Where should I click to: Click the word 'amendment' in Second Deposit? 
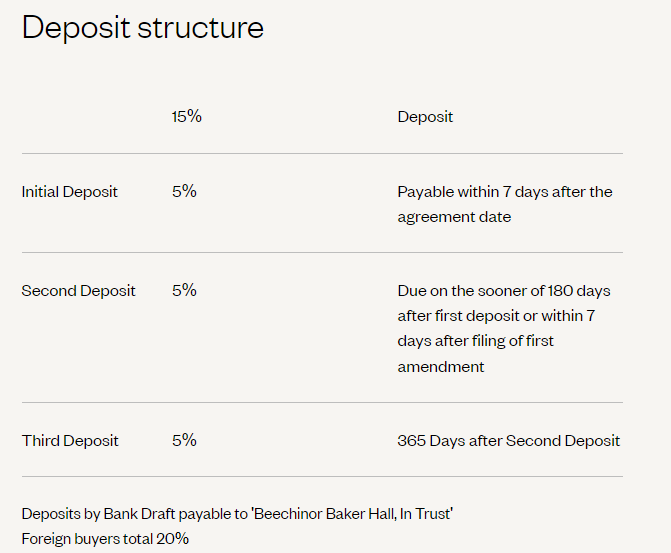point(441,367)
